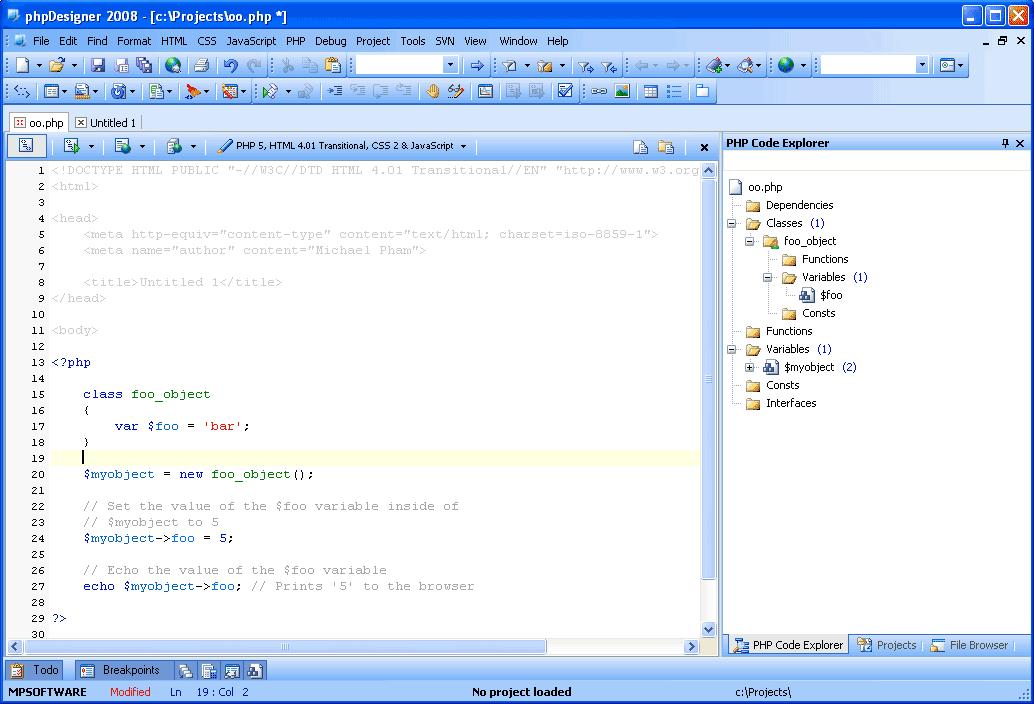Image resolution: width=1034 pixels, height=704 pixels.
Task: Click the hand icon in the second toolbar
Action: click(433, 91)
